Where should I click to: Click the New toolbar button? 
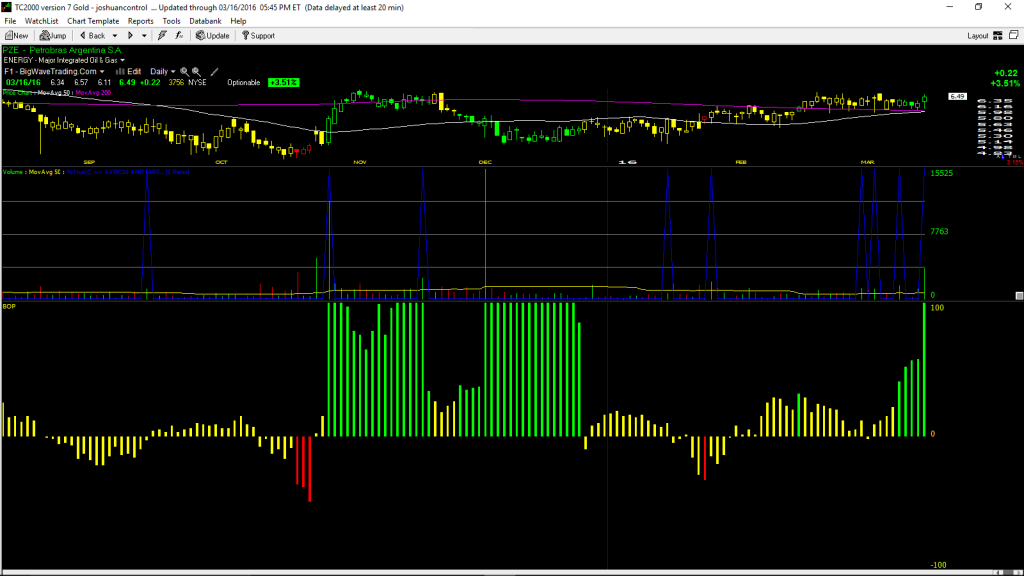[16, 36]
